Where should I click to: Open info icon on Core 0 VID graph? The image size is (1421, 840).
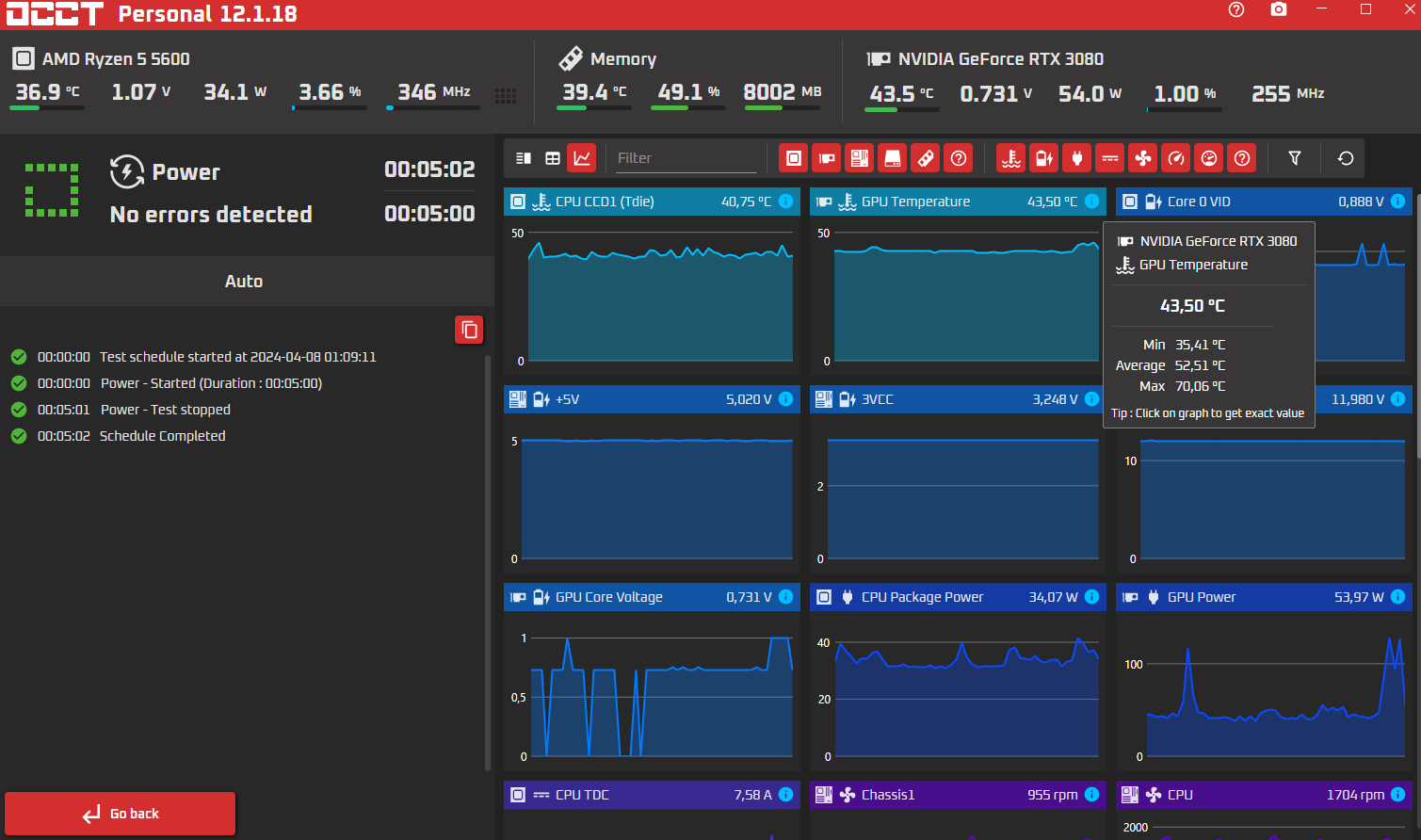[1397, 202]
